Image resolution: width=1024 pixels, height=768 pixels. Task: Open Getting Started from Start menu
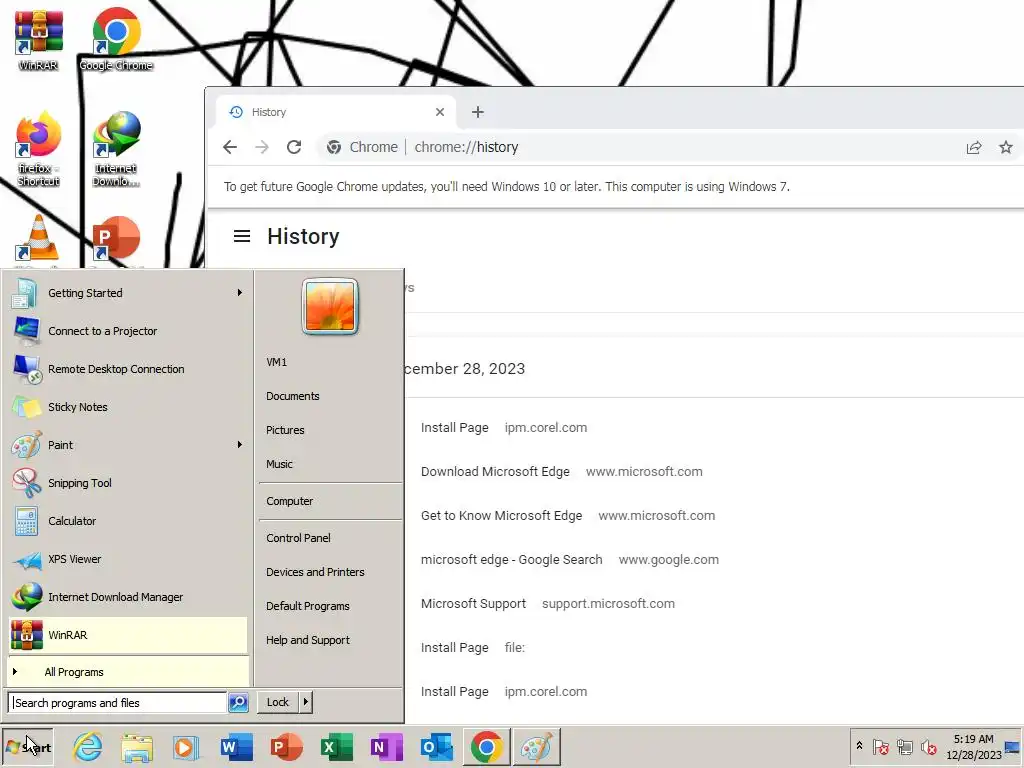click(129, 293)
